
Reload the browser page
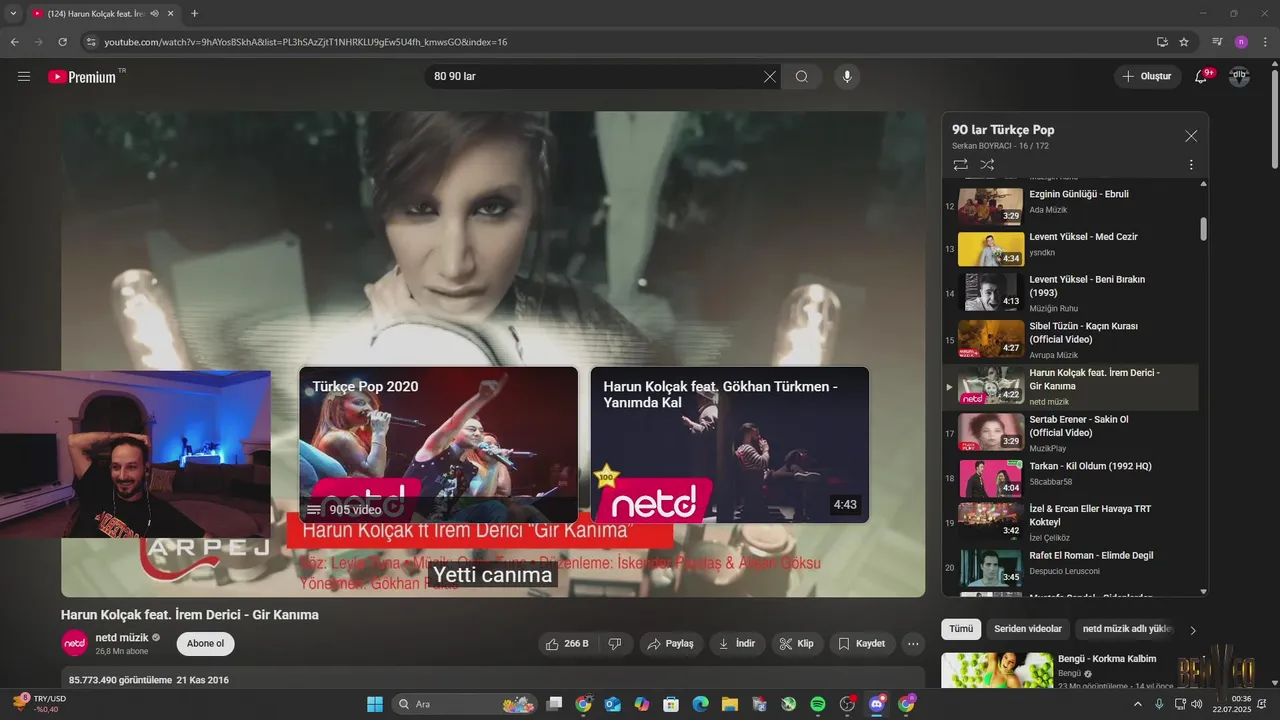click(62, 42)
